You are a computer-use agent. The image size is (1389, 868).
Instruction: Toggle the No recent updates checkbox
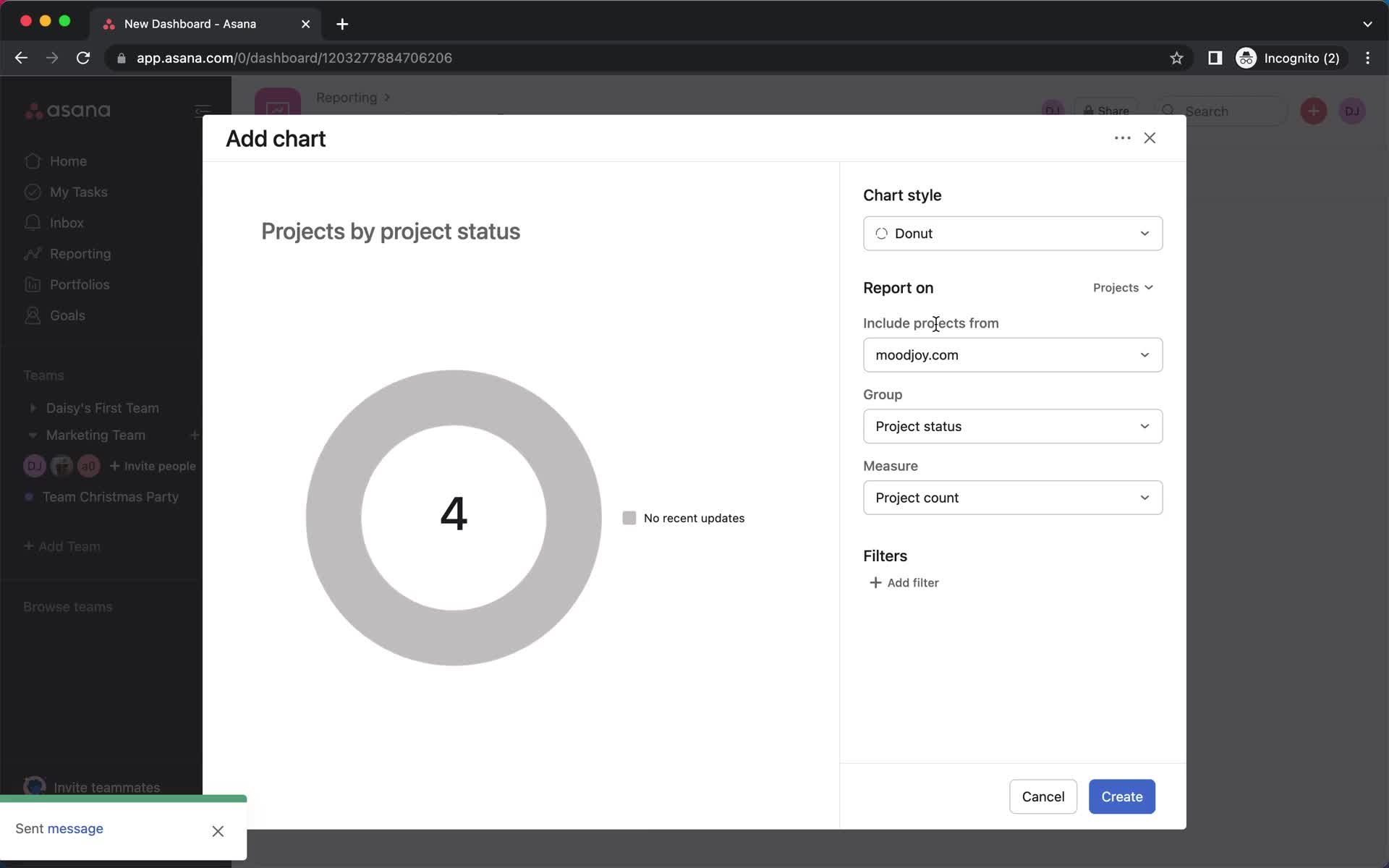point(629,517)
